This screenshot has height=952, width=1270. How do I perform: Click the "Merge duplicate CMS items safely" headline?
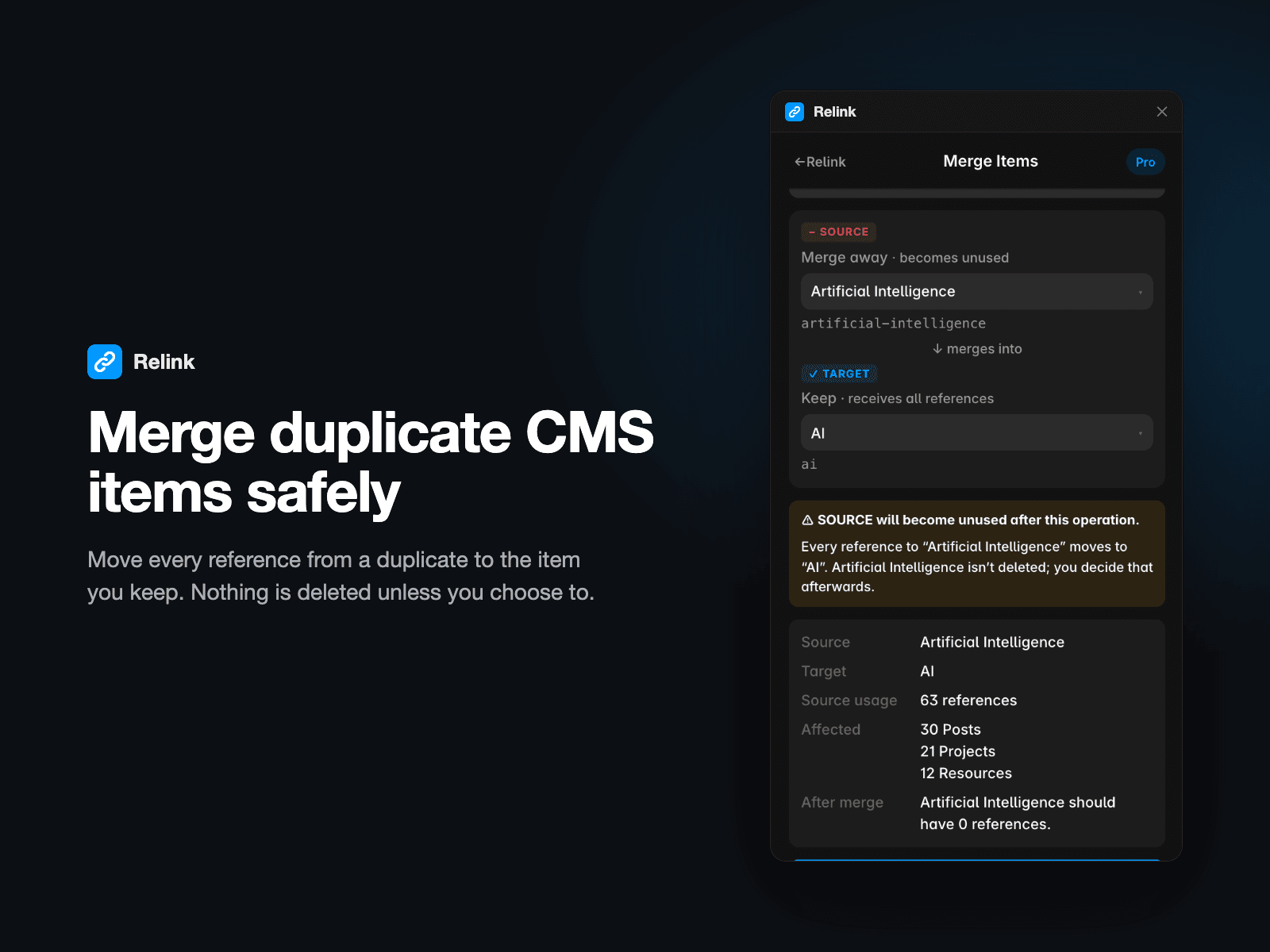[x=371, y=463]
